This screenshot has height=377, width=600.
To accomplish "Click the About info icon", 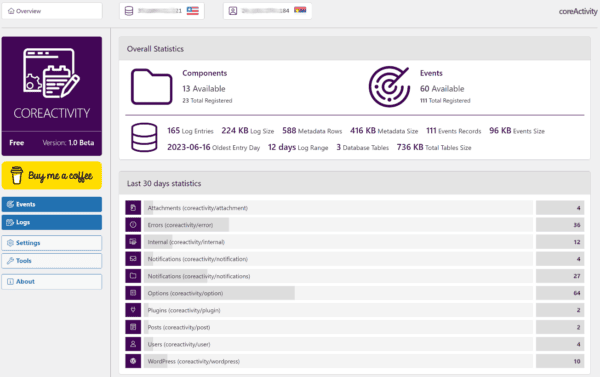I will click(10, 282).
